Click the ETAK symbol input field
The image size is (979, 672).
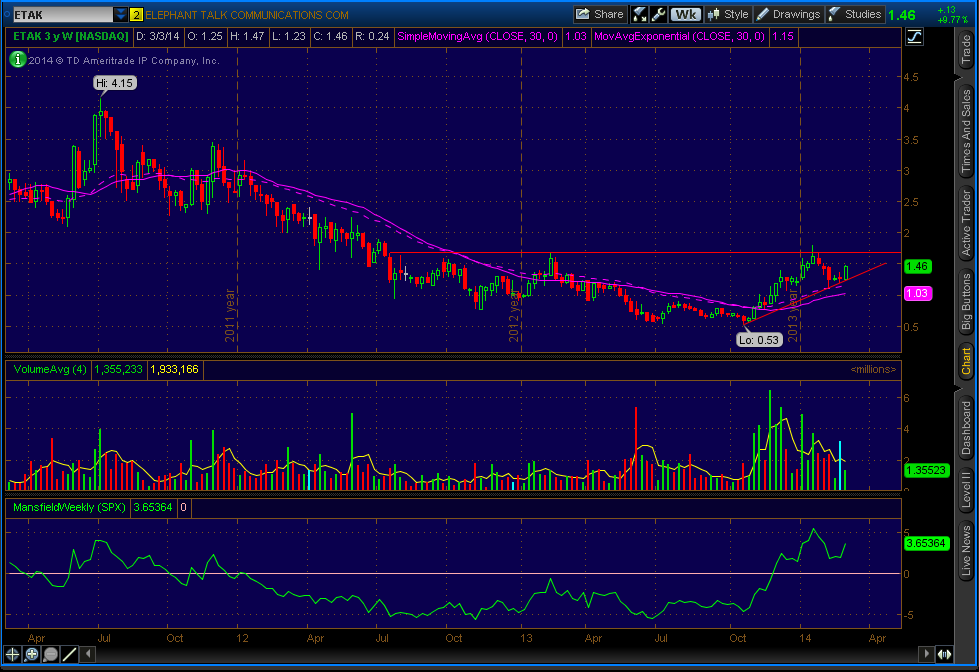(62, 14)
